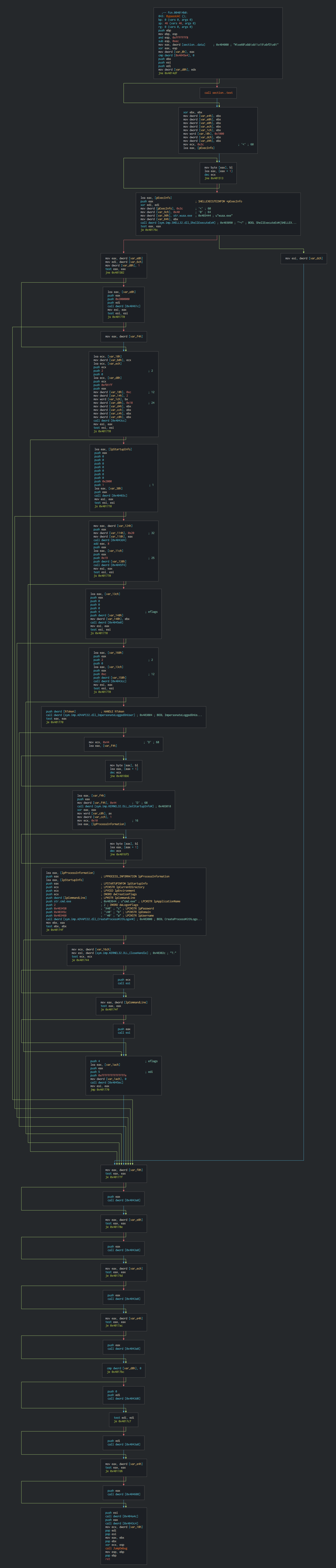Click the 'jne 0x4014df' jump instruction

pyautogui.click(x=168, y=73)
